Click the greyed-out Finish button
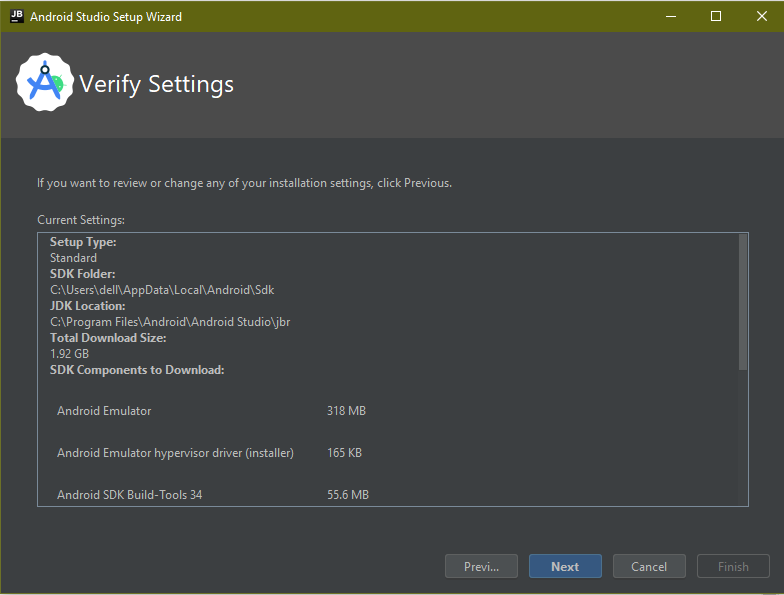The height and width of the screenshot is (595, 784). pyautogui.click(x=733, y=566)
